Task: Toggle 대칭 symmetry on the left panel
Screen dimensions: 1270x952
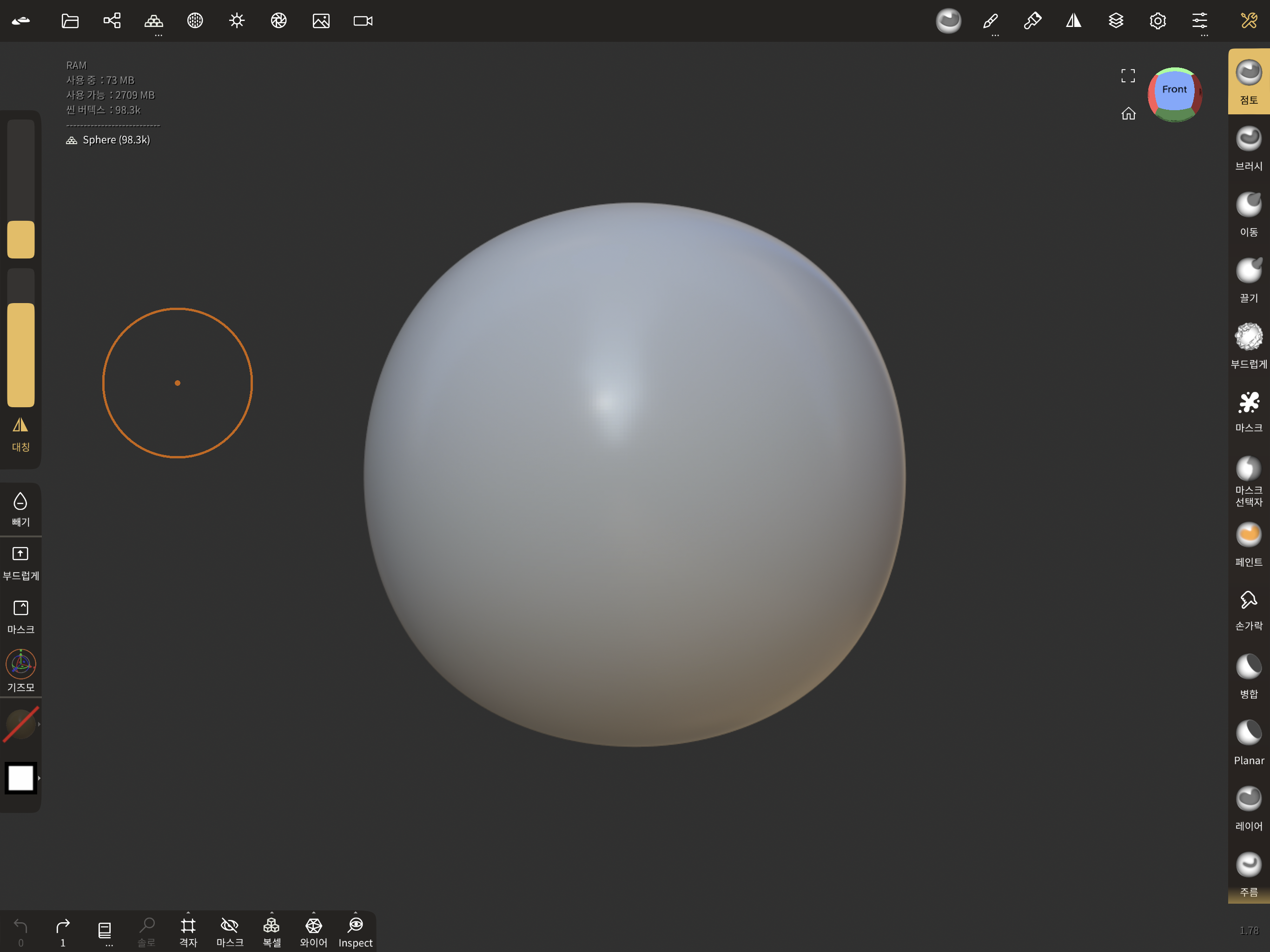Action: 20,434
